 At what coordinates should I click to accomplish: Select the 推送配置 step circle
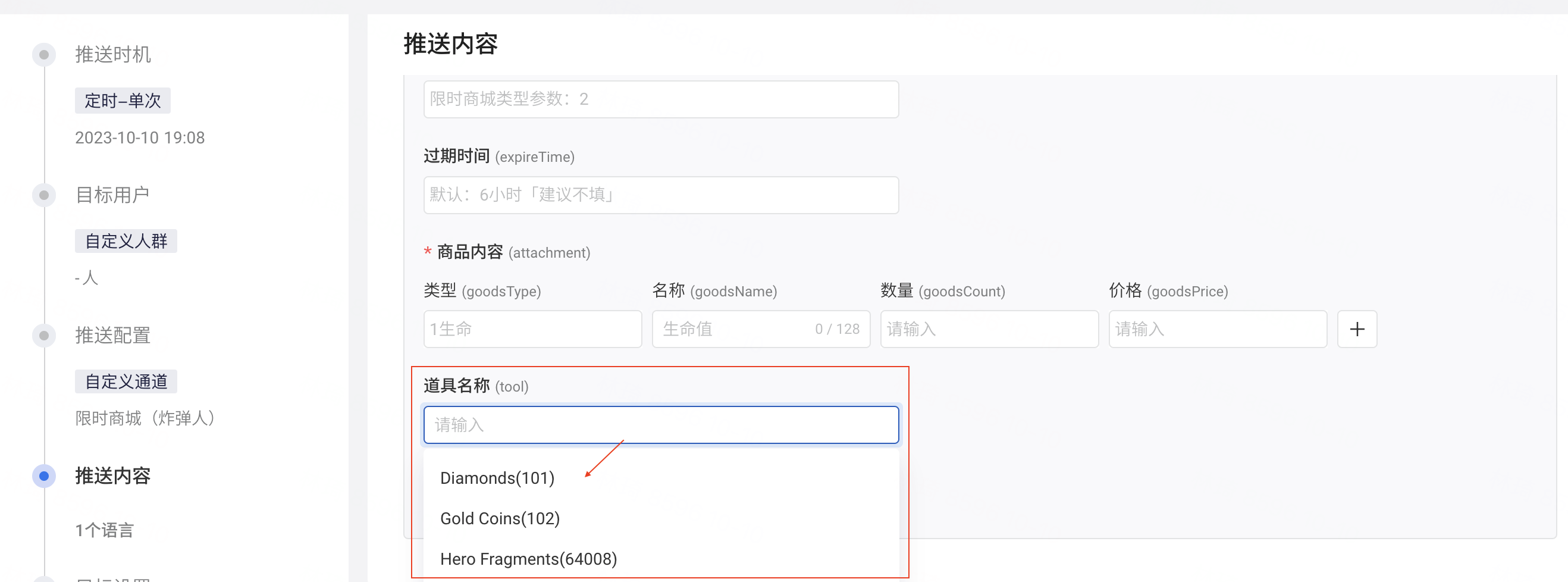pos(44,336)
